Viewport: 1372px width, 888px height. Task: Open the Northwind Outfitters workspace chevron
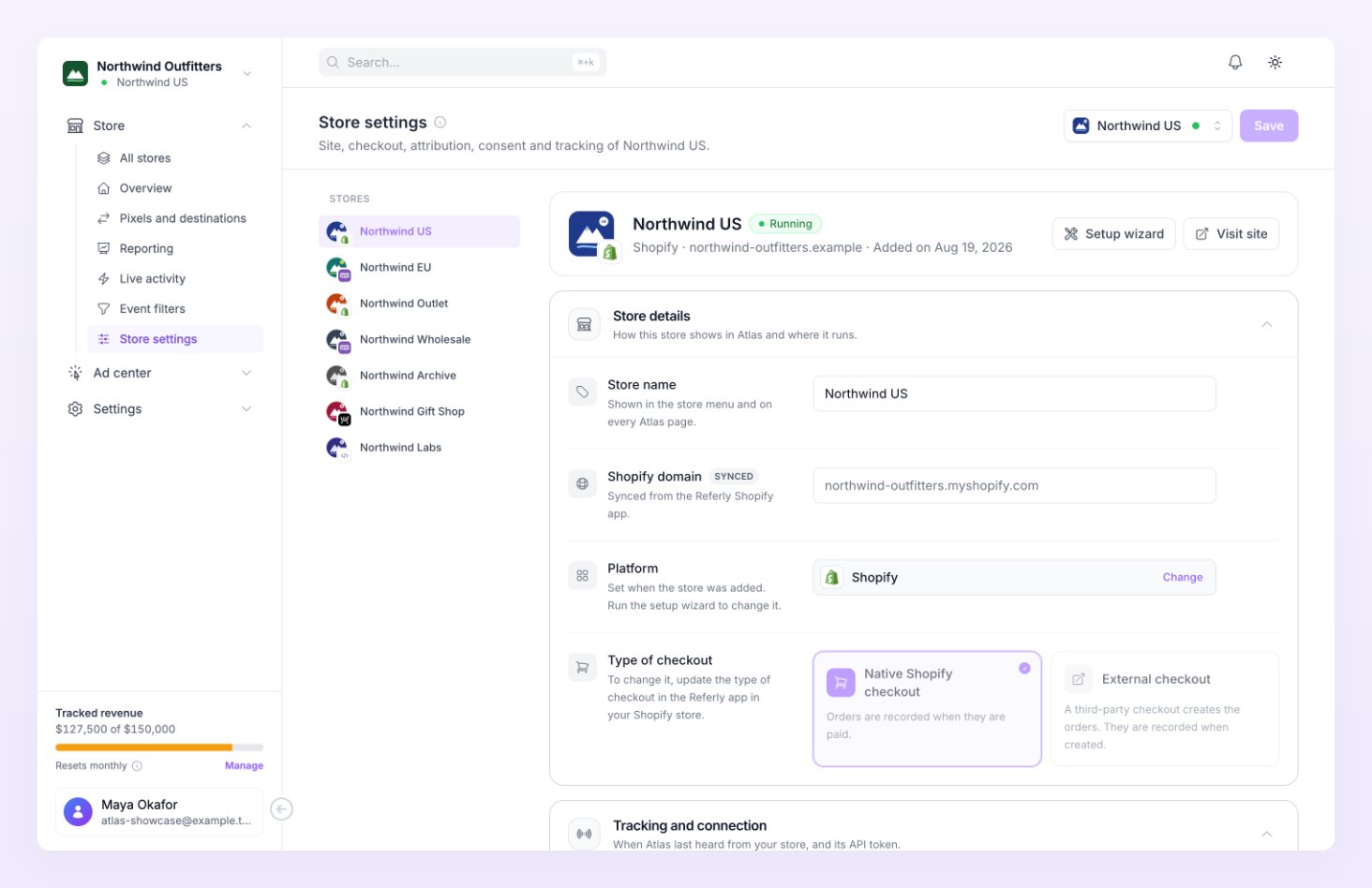point(247,73)
